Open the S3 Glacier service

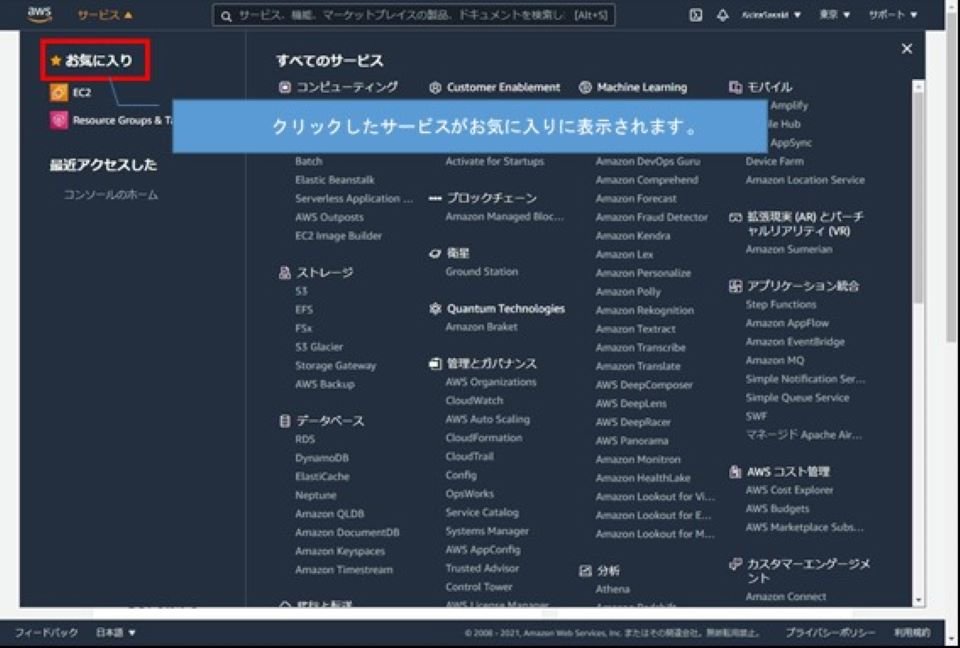pyautogui.click(x=319, y=347)
